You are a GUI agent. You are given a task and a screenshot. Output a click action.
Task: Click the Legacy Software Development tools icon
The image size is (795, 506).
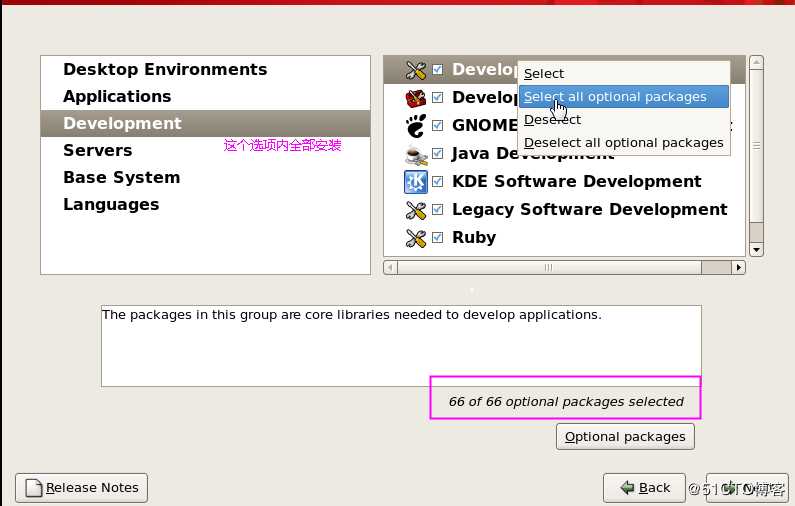[x=416, y=209]
